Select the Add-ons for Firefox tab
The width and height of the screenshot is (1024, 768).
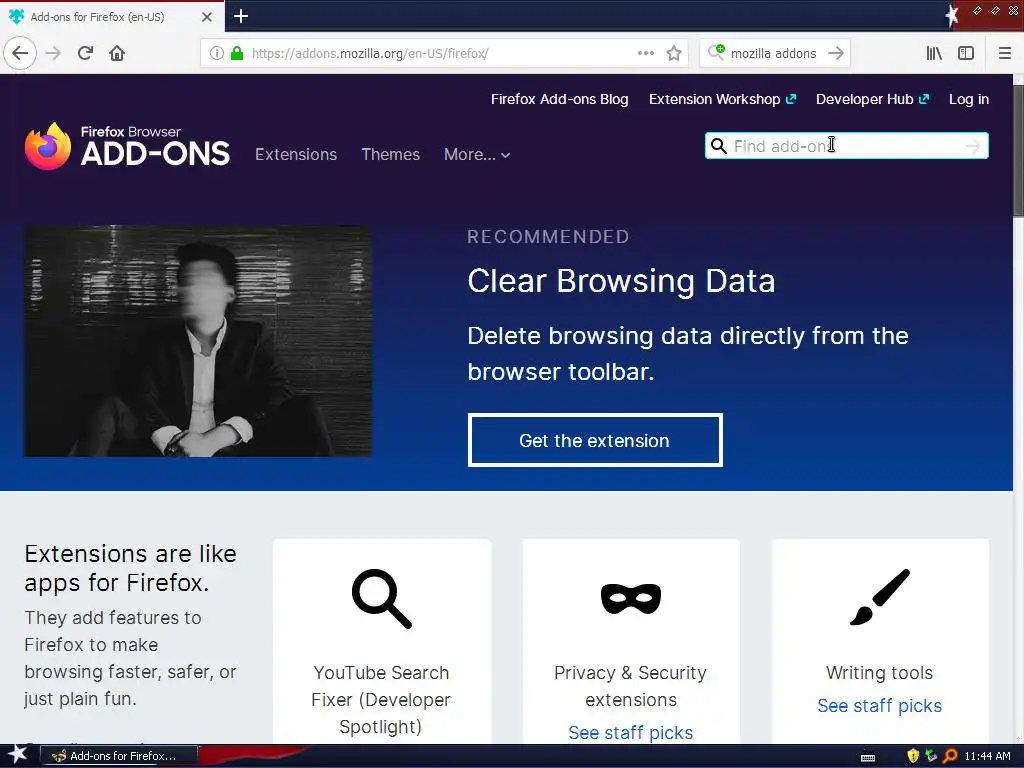point(111,17)
